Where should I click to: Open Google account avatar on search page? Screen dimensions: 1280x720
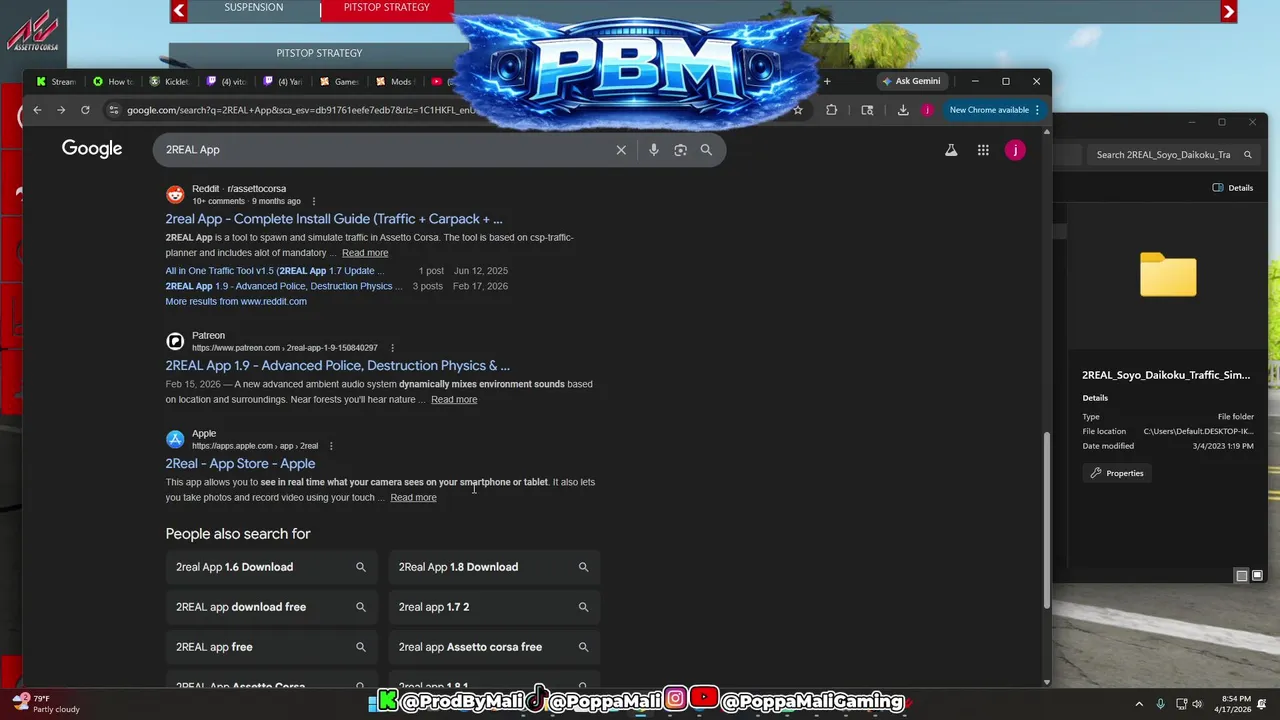1015,150
